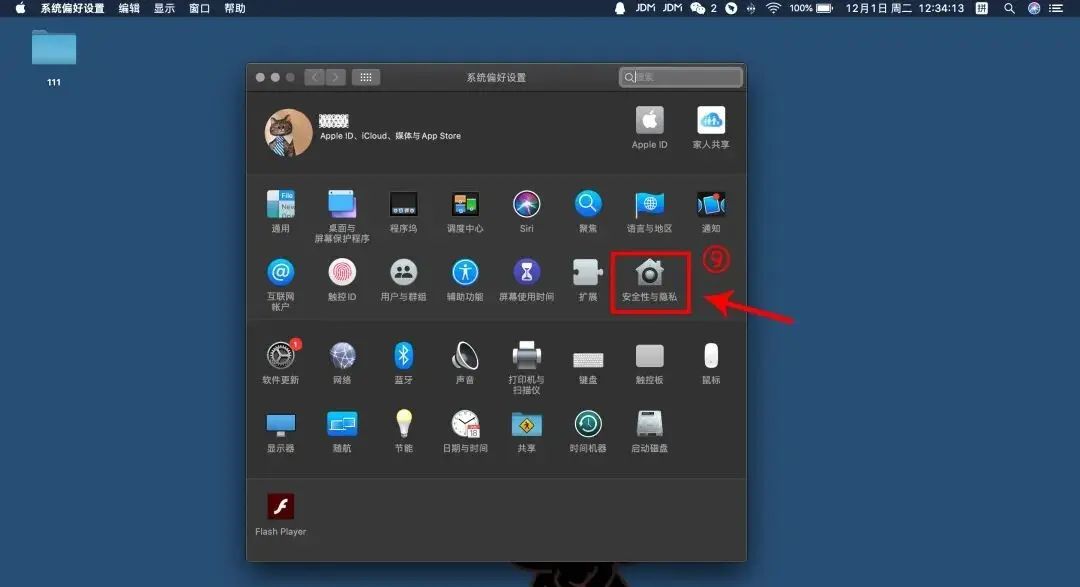The image size is (1080, 587).
Task: Click the battery status icon
Action: click(824, 8)
